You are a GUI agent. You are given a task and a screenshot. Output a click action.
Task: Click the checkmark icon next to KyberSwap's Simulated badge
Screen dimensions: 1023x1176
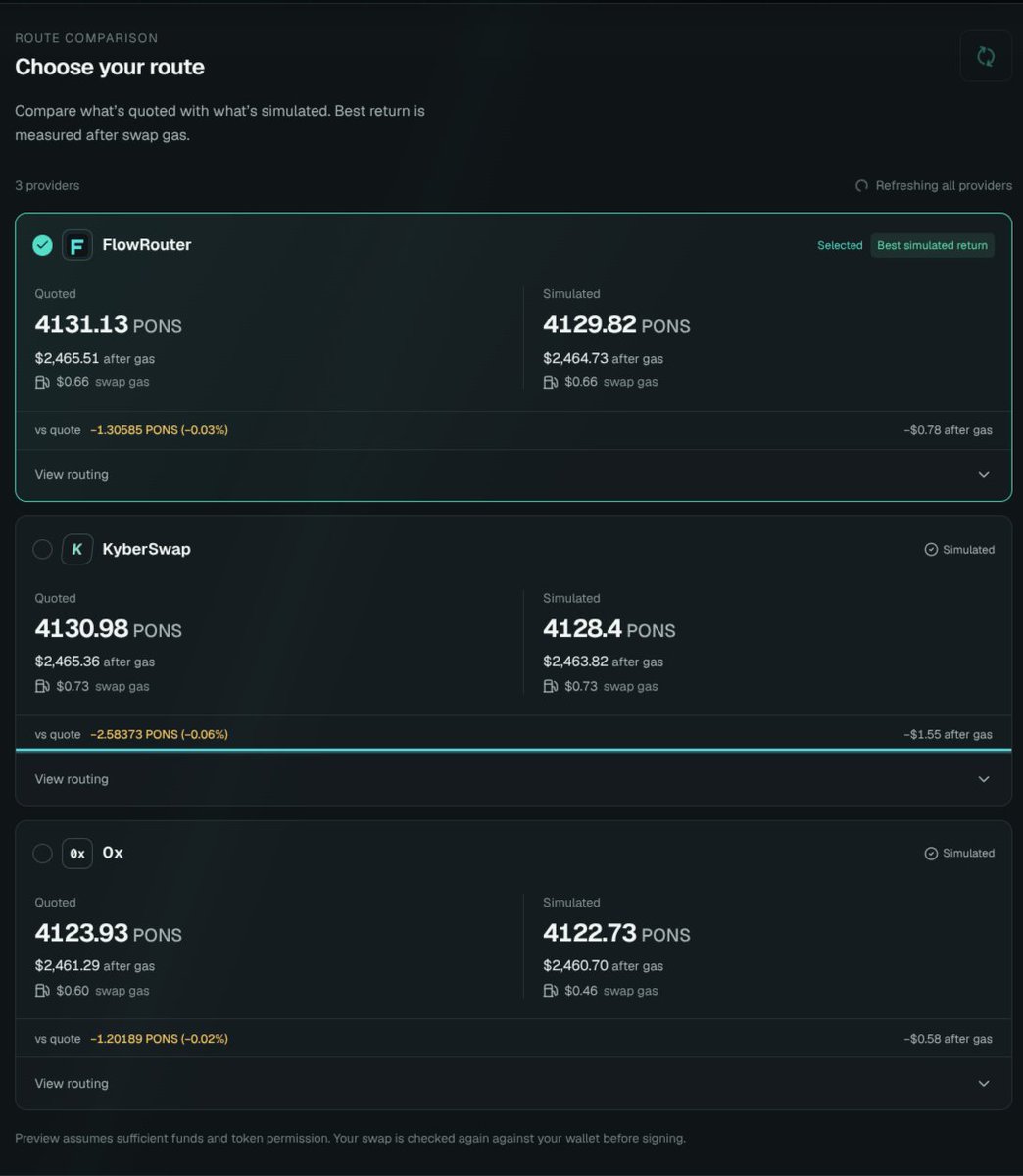(x=931, y=550)
